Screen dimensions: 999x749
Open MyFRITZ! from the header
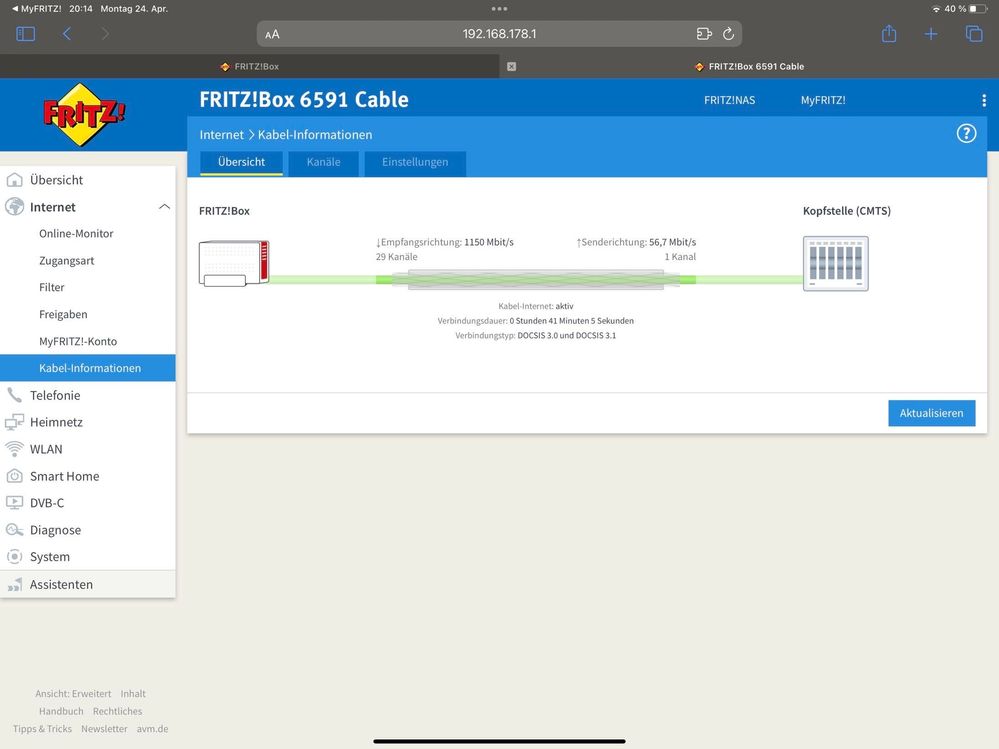click(823, 100)
